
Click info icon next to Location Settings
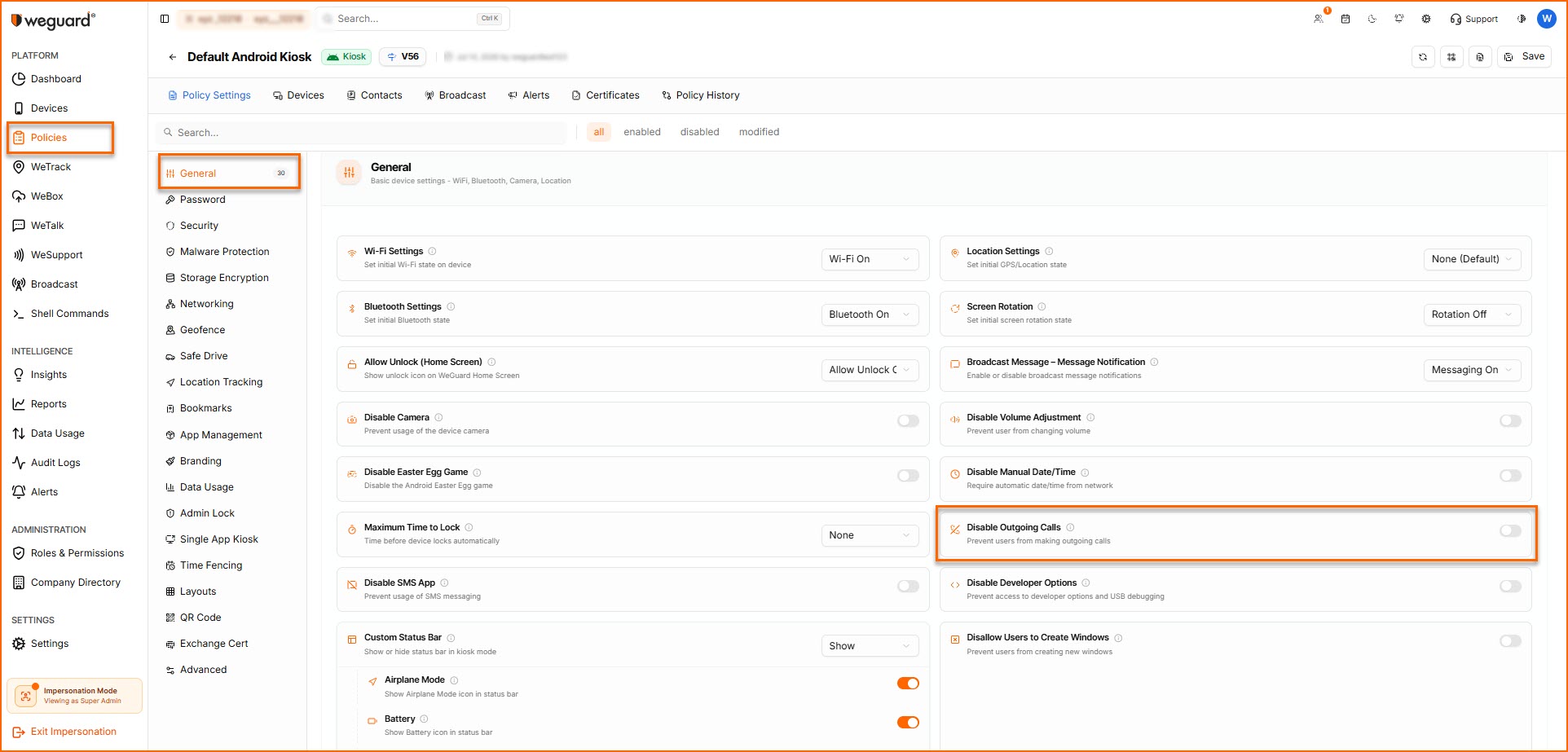[x=1049, y=251]
